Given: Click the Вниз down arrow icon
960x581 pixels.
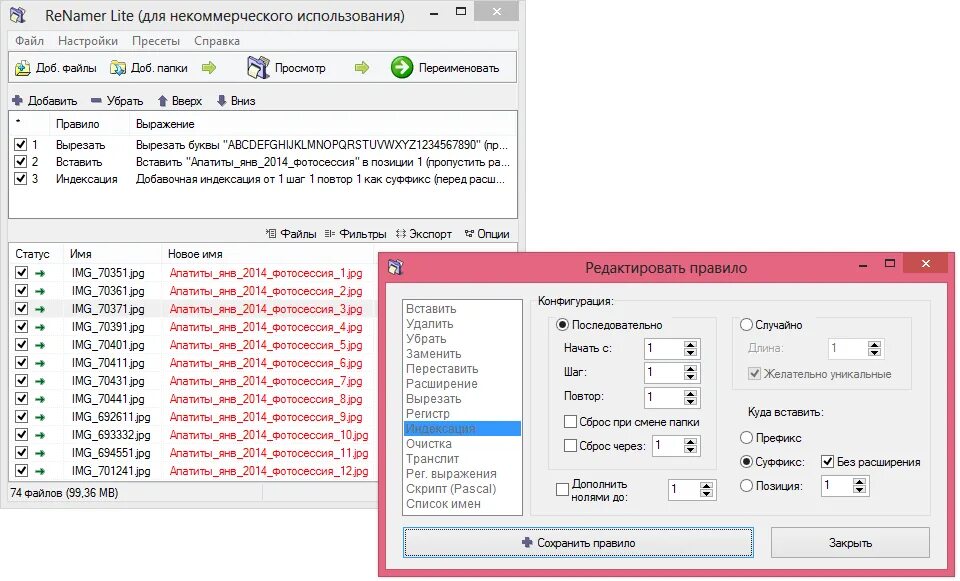Looking at the screenshot, I should pos(222,100).
